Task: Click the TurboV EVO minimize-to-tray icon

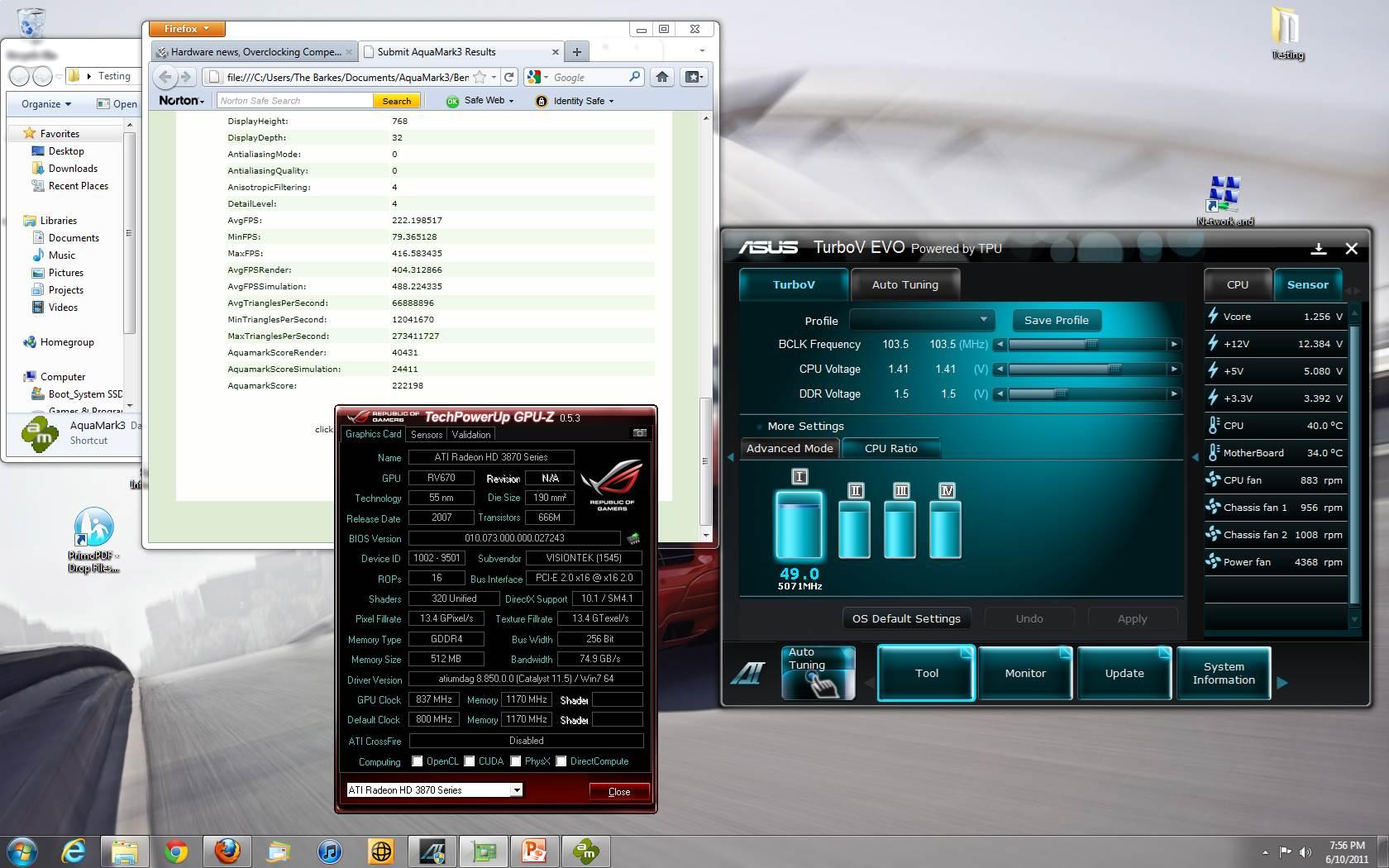Action: 1319,248
